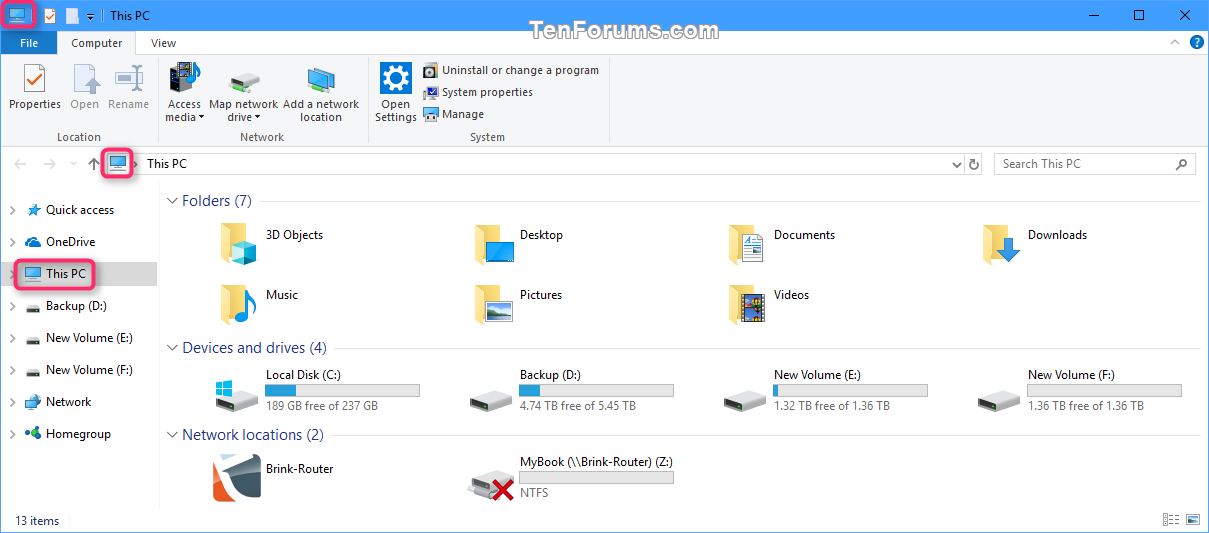Select Backup (D:) in the sidebar

pos(76,306)
